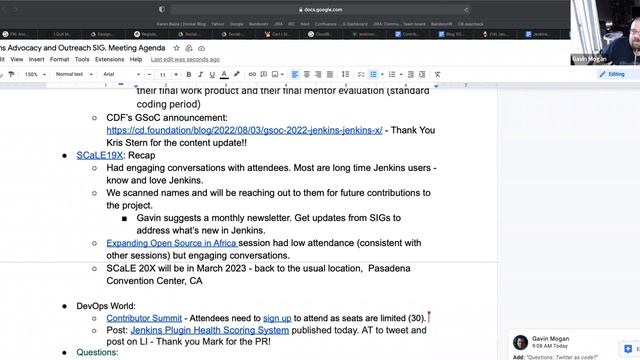Set Justify alignment
The width and height of the screenshot is (640, 360).
[x=330, y=74]
